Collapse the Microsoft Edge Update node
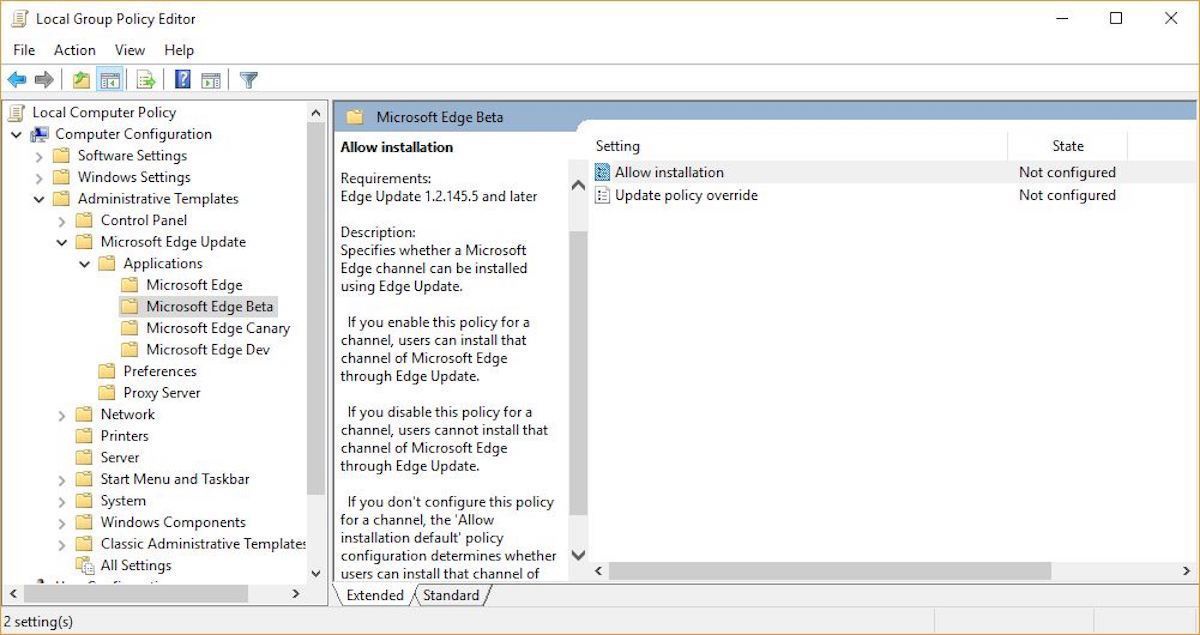1200x635 pixels. pos(62,242)
